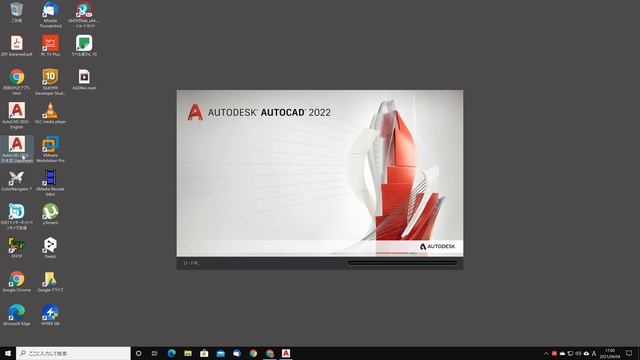Select the XMedia Recode 64bit shortcut
The width and height of the screenshot is (640, 360).
pyautogui.click(x=50, y=183)
